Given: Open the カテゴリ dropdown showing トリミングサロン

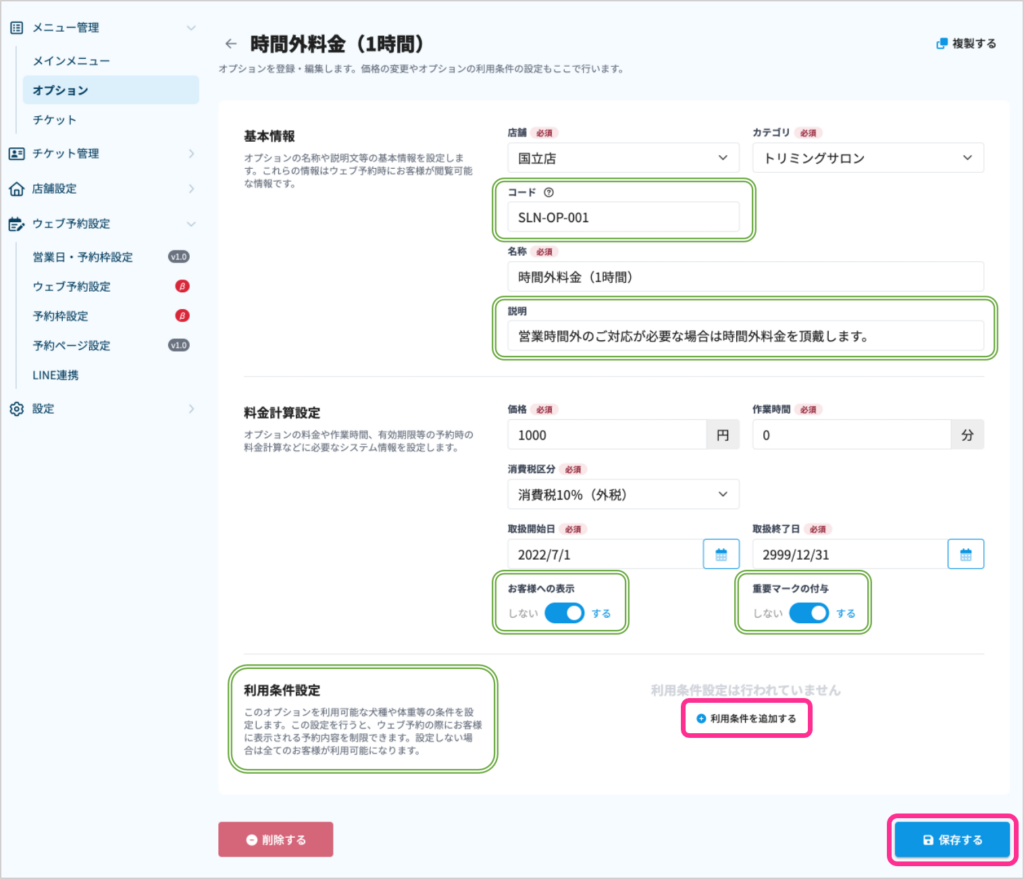Looking at the screenshot, I should (867, 158).
